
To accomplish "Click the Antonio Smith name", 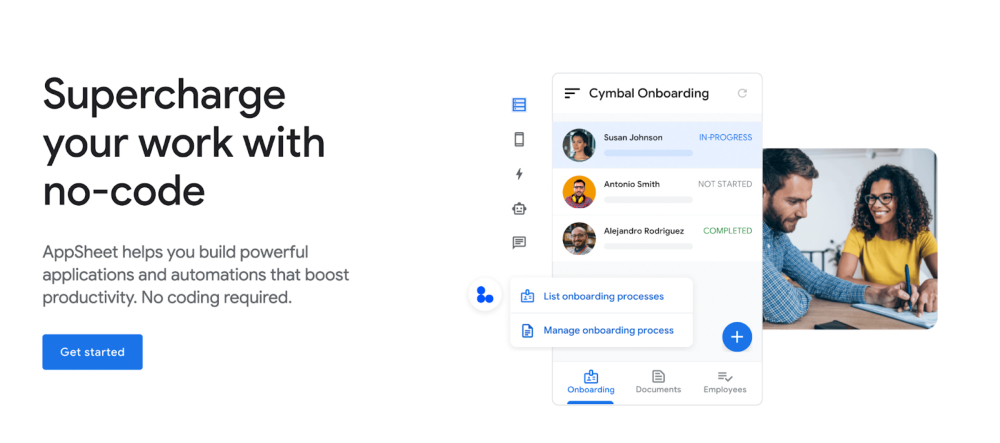I will point(631,184).
